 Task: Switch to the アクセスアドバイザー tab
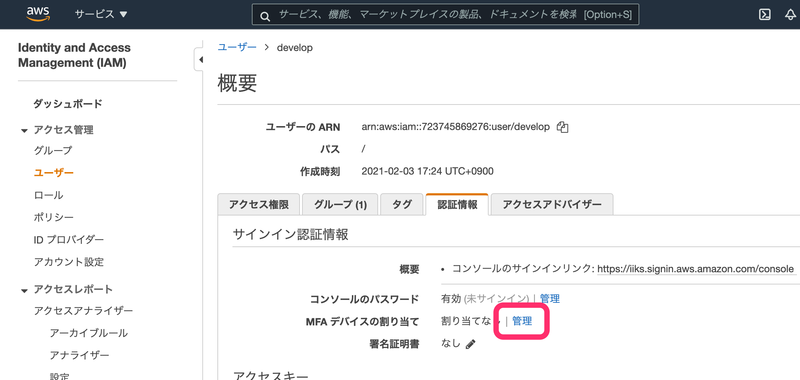(552, 205)
